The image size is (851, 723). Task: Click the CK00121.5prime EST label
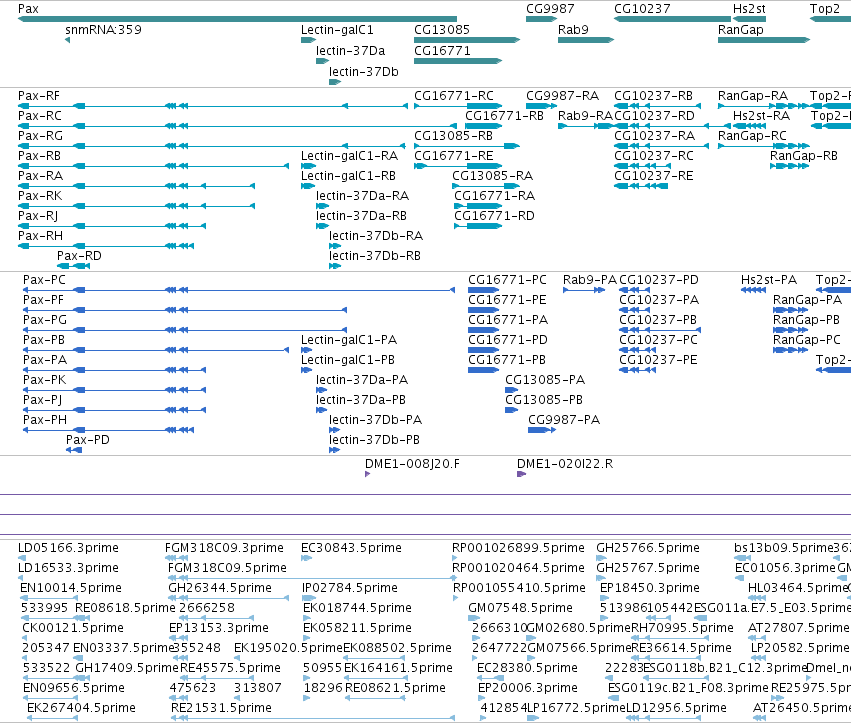click(73, 629)
